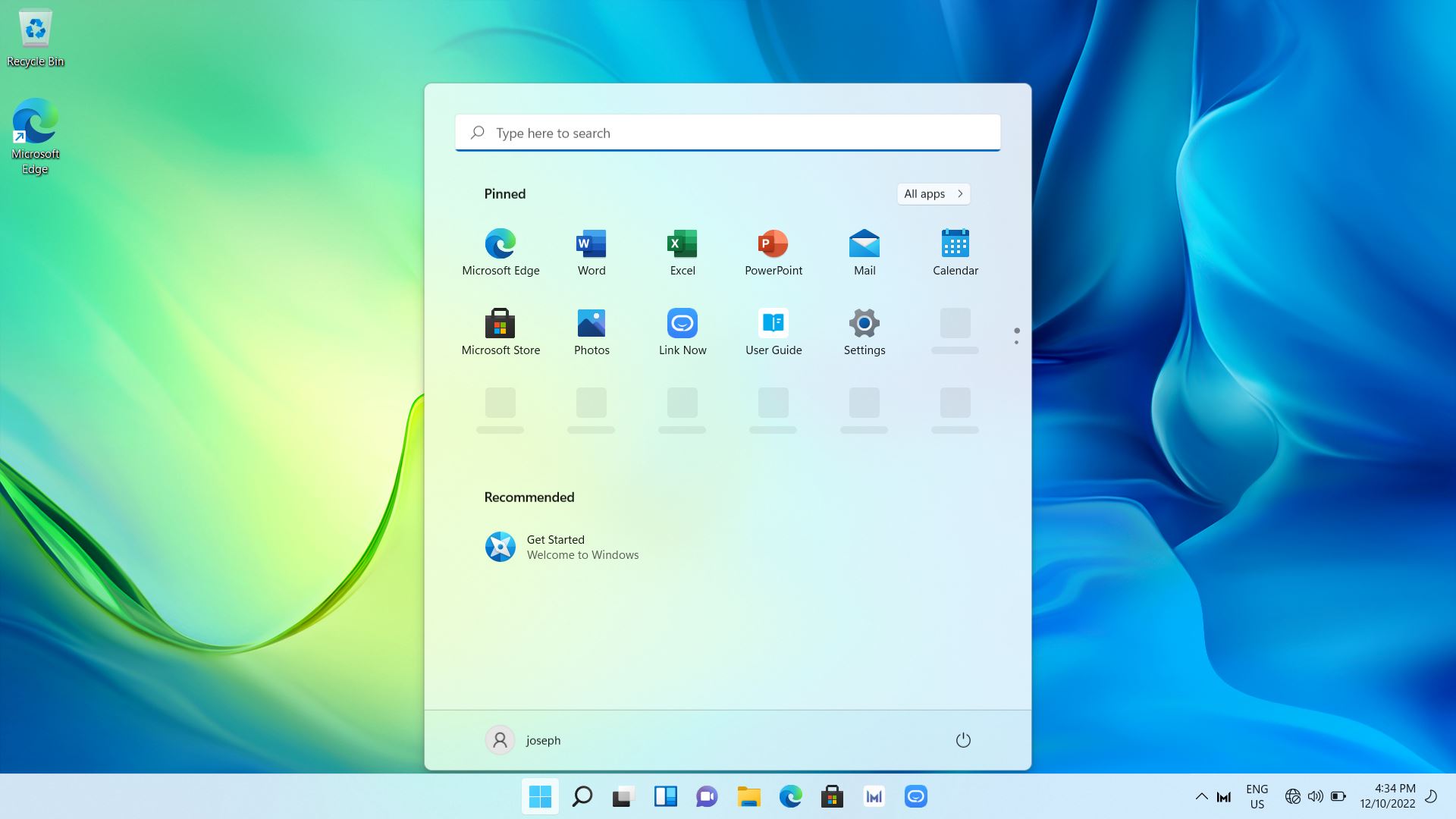This screenshot has height=819, width=1456.
Task: Open Link Now in pinned apps
Action: (682, 332)
